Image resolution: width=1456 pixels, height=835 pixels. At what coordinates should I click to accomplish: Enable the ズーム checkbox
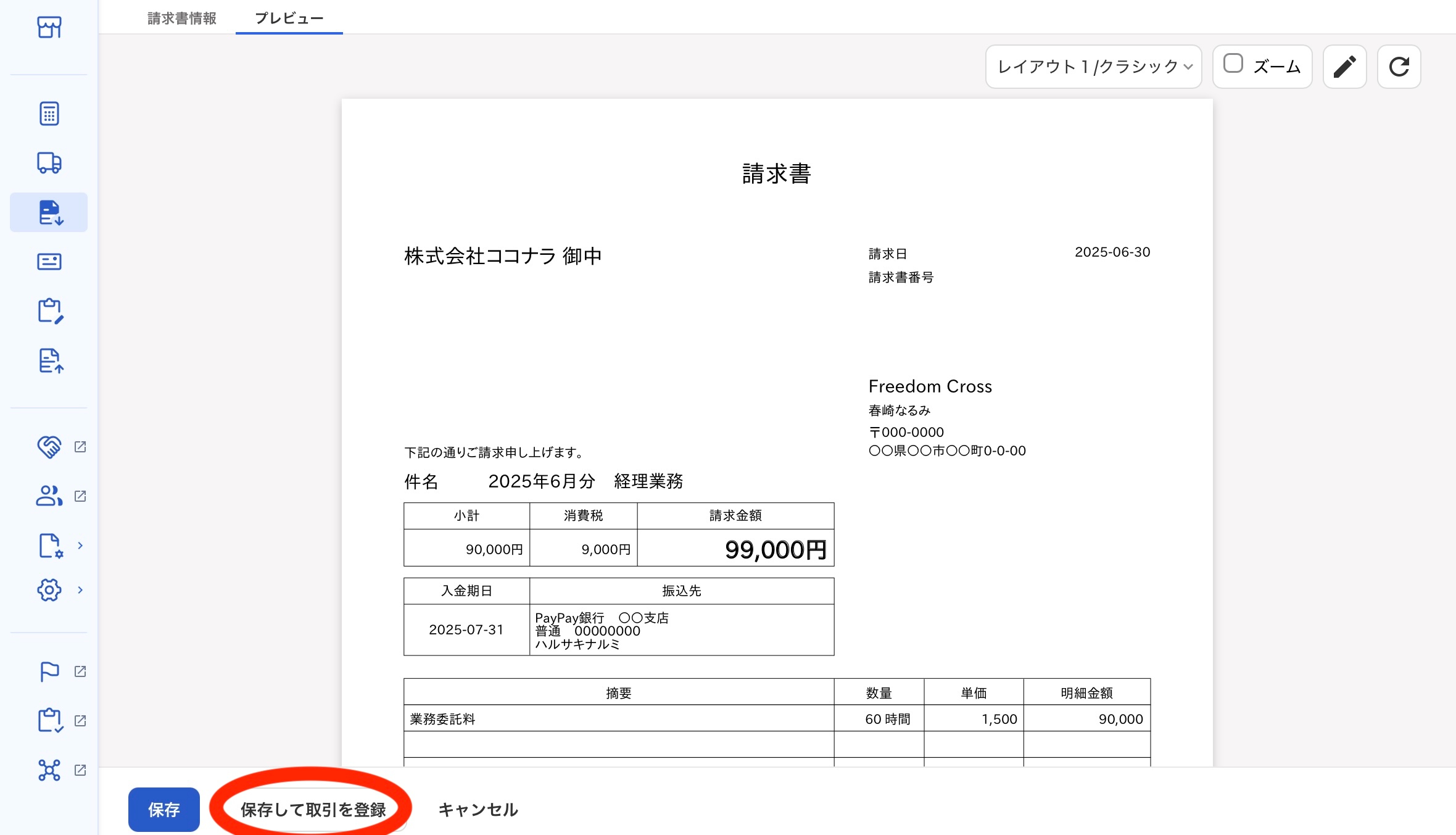tap(1233, 64)
